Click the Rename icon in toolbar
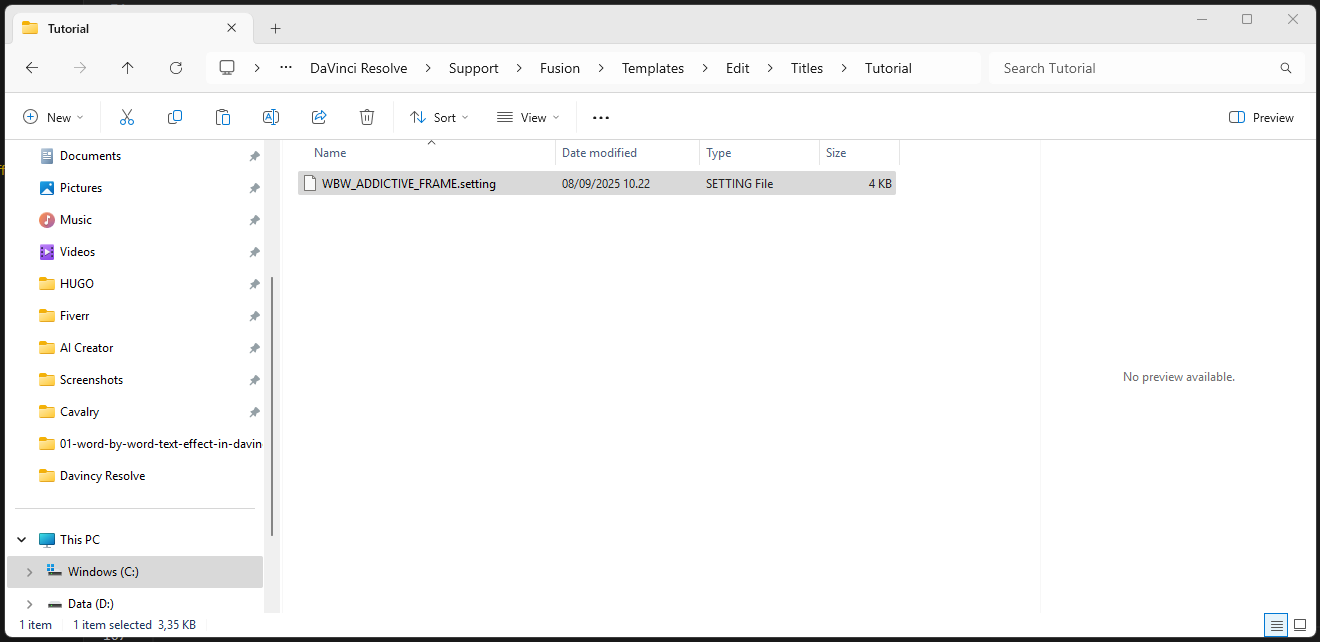This screenshot has height=642, width=1320. (x=270, y=118)
